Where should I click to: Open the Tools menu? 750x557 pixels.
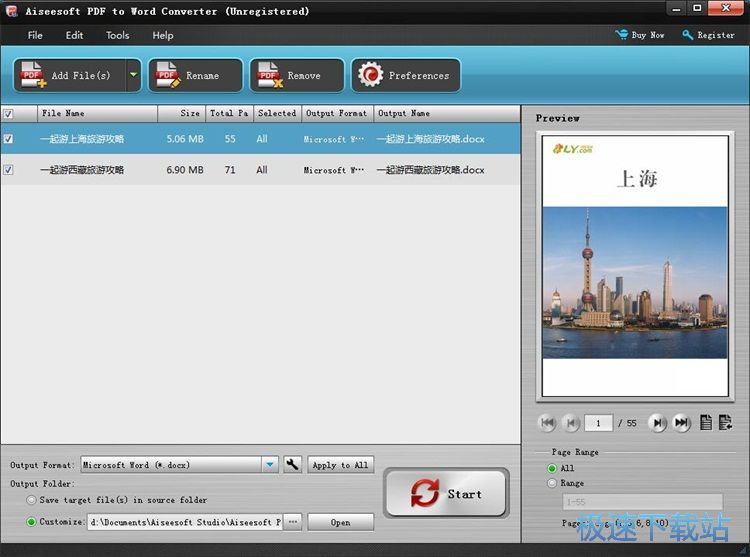[x=118, y=35]
